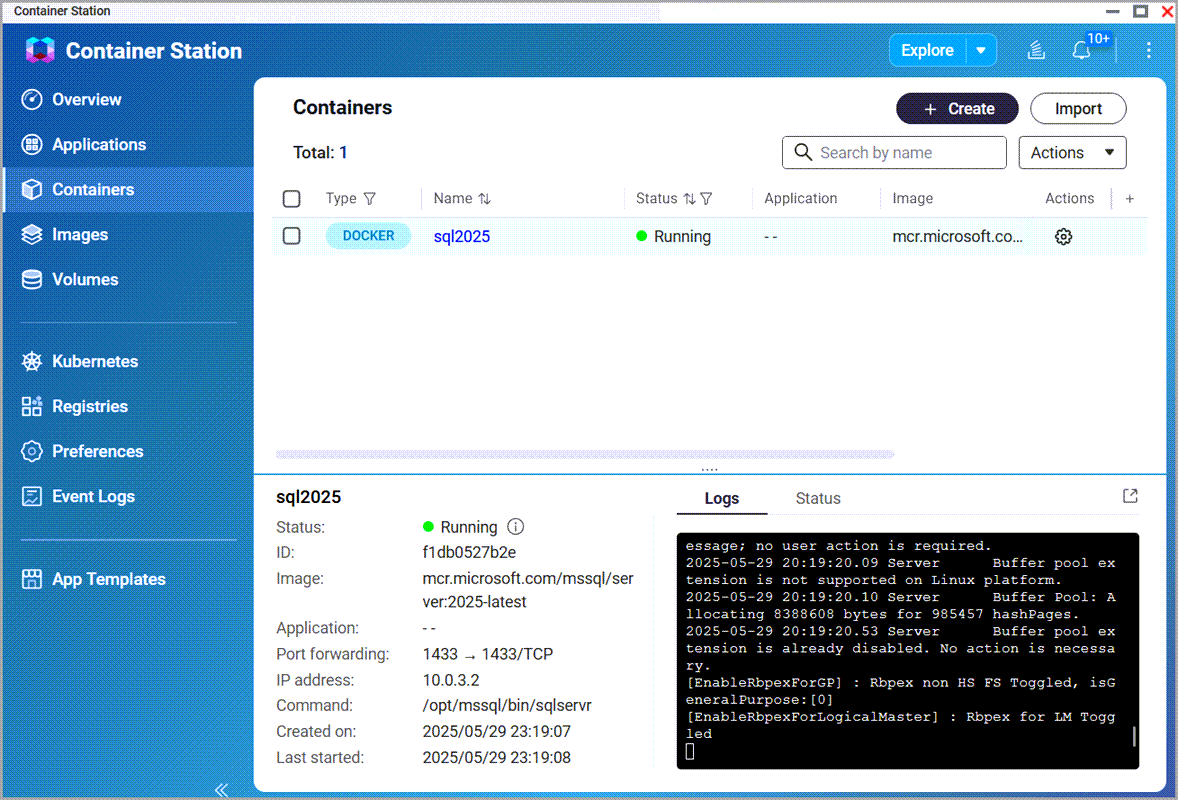The image size is (1178, 800).
Task: Click the panel splitter dots handle
Action: (709, 469)
